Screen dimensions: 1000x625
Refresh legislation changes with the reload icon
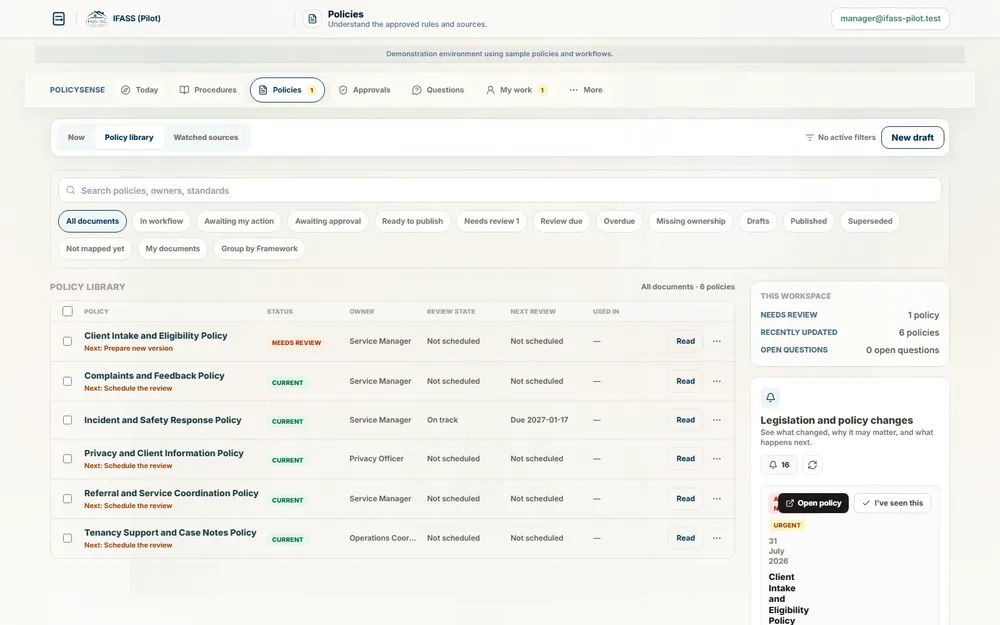[x=812, y=465]
